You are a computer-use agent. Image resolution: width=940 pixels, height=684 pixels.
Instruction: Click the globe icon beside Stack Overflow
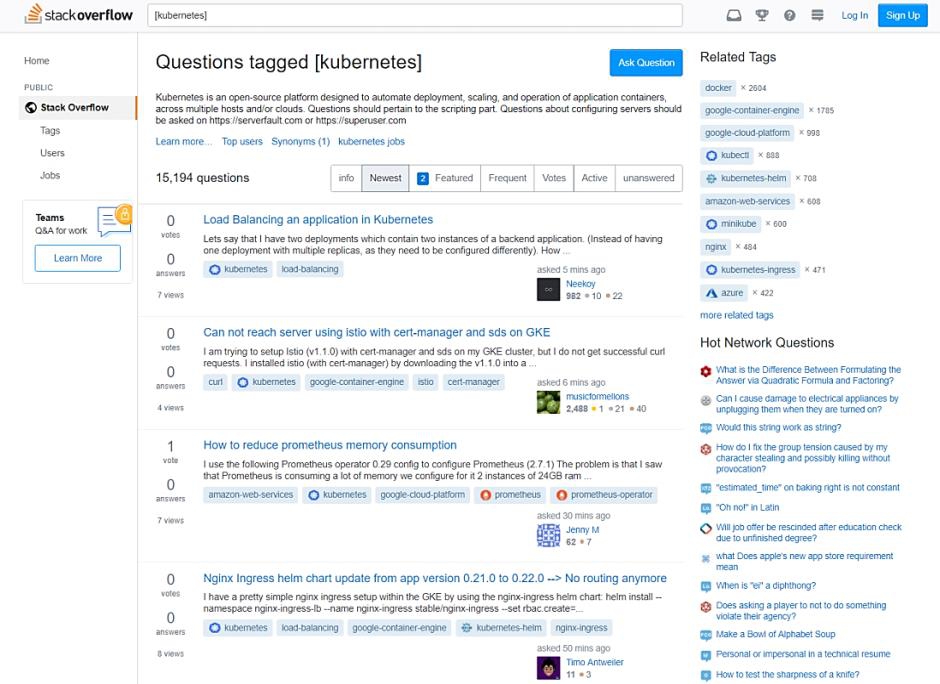click(x=31, y=107)
